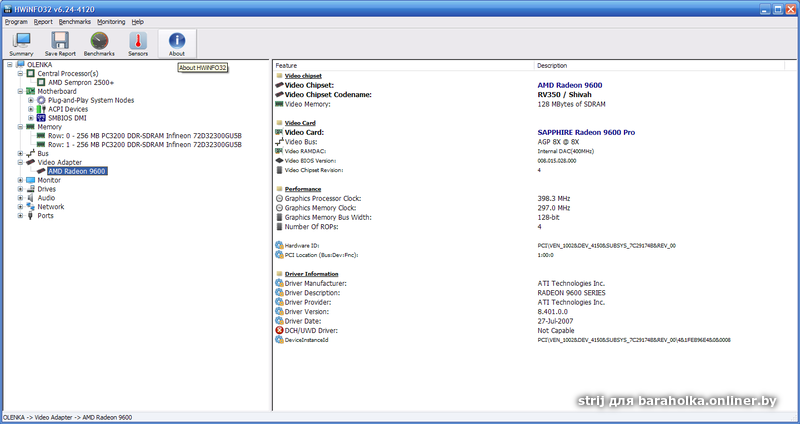Click the Save Report floppy icon
800x424 pixels.
click(60, 40)
